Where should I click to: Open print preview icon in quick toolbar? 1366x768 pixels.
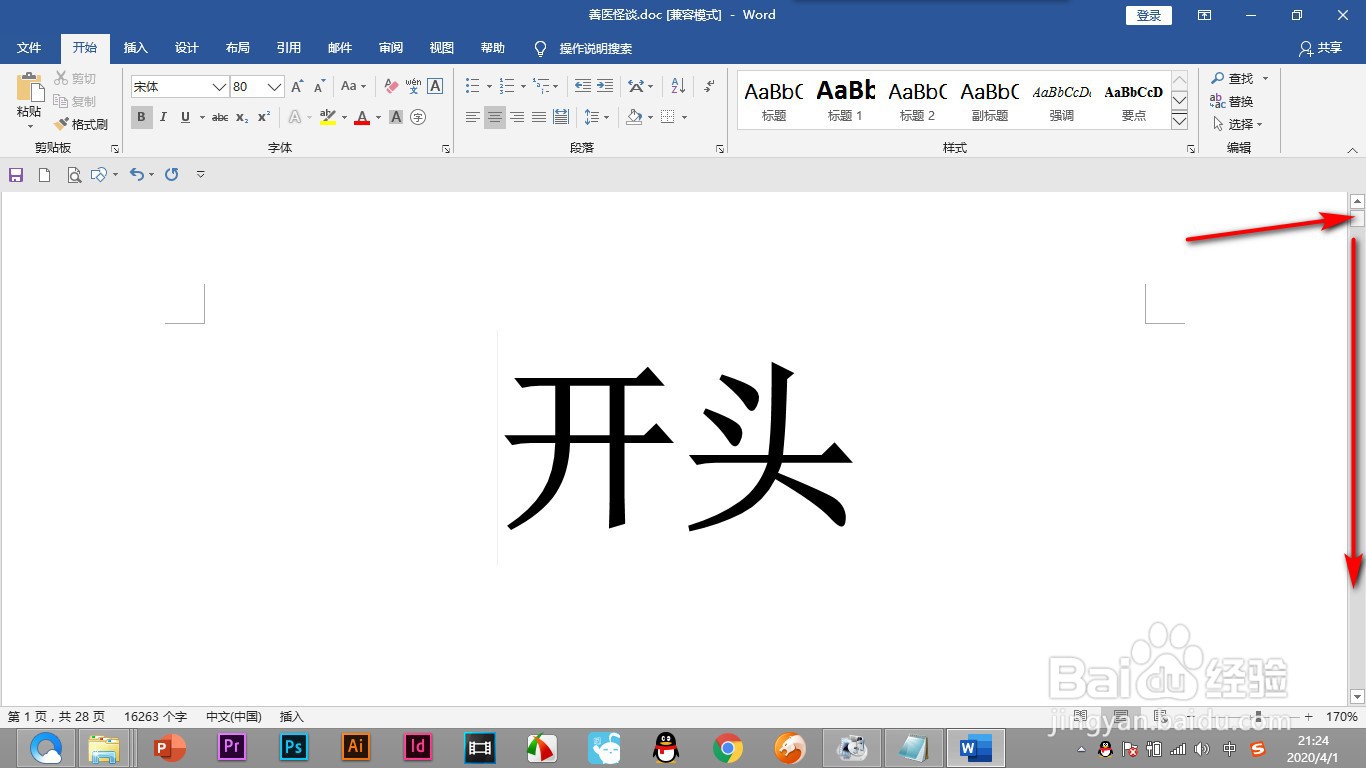tap(73, 175)
